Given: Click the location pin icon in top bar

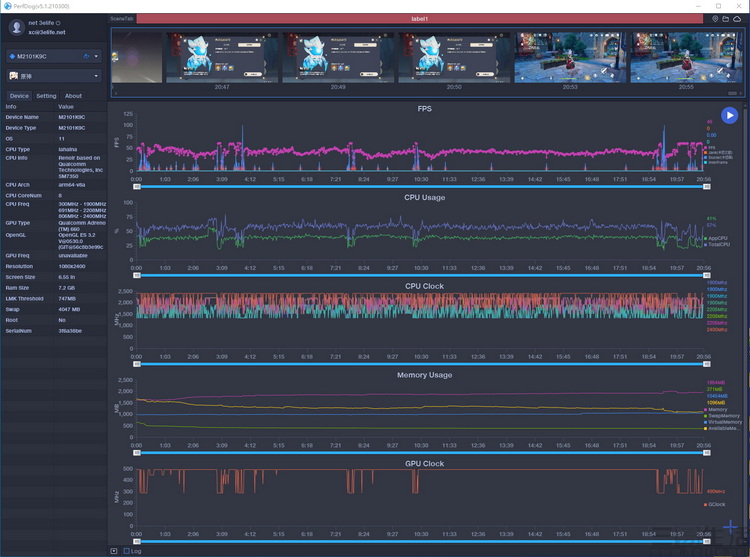Looking at the screenshot, I should pyautogui.click(x=715, y=19).
